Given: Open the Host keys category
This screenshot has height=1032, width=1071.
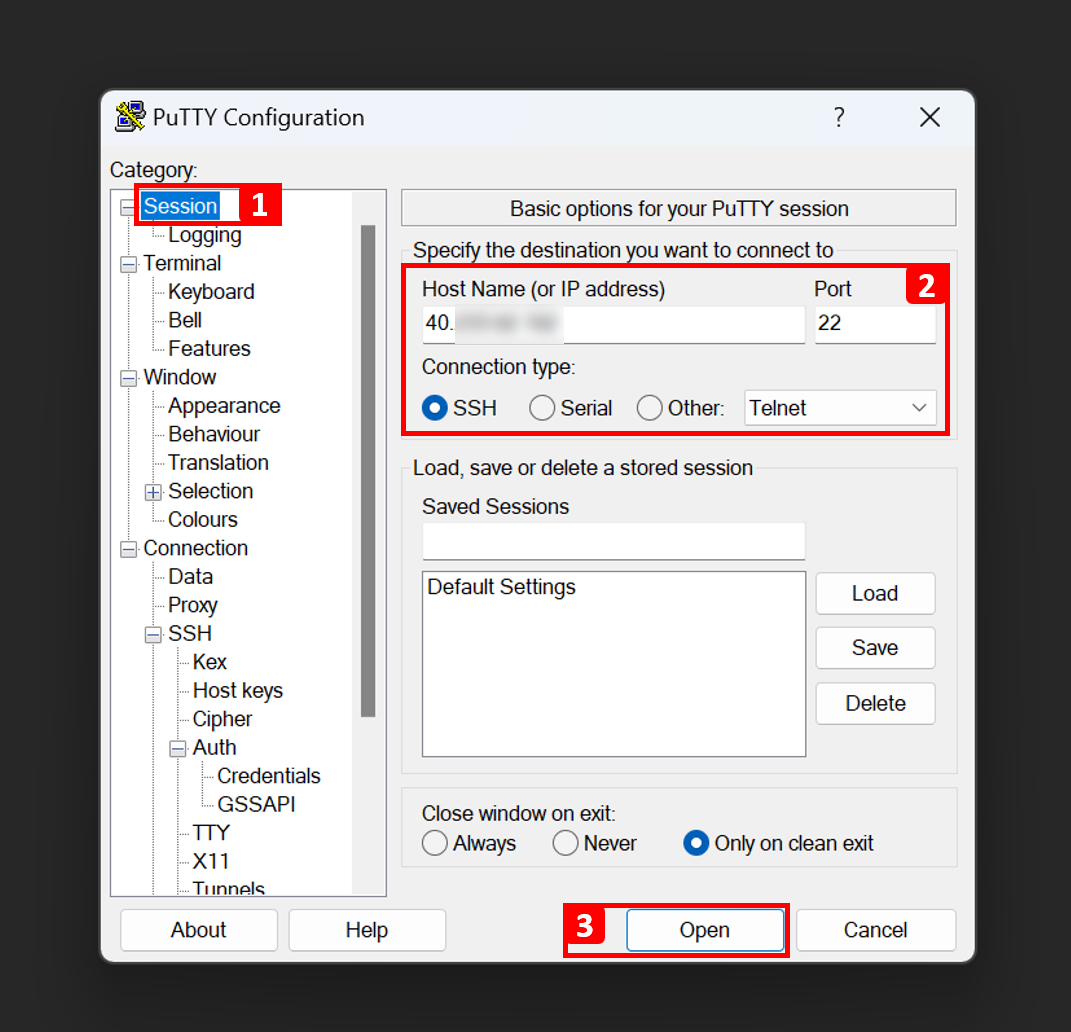Looking at the screenshot, I should 238,691.
